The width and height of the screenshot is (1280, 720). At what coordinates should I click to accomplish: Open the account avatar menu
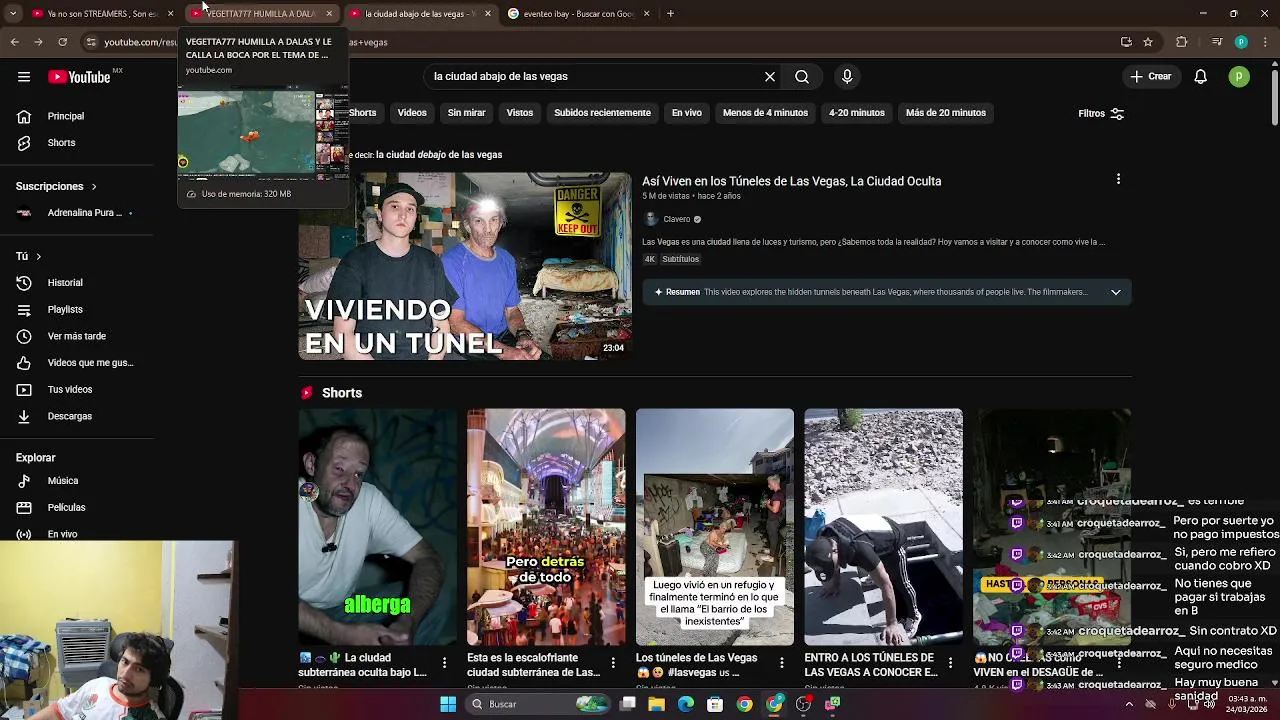pyautogui.click(x=1239, y=77)
